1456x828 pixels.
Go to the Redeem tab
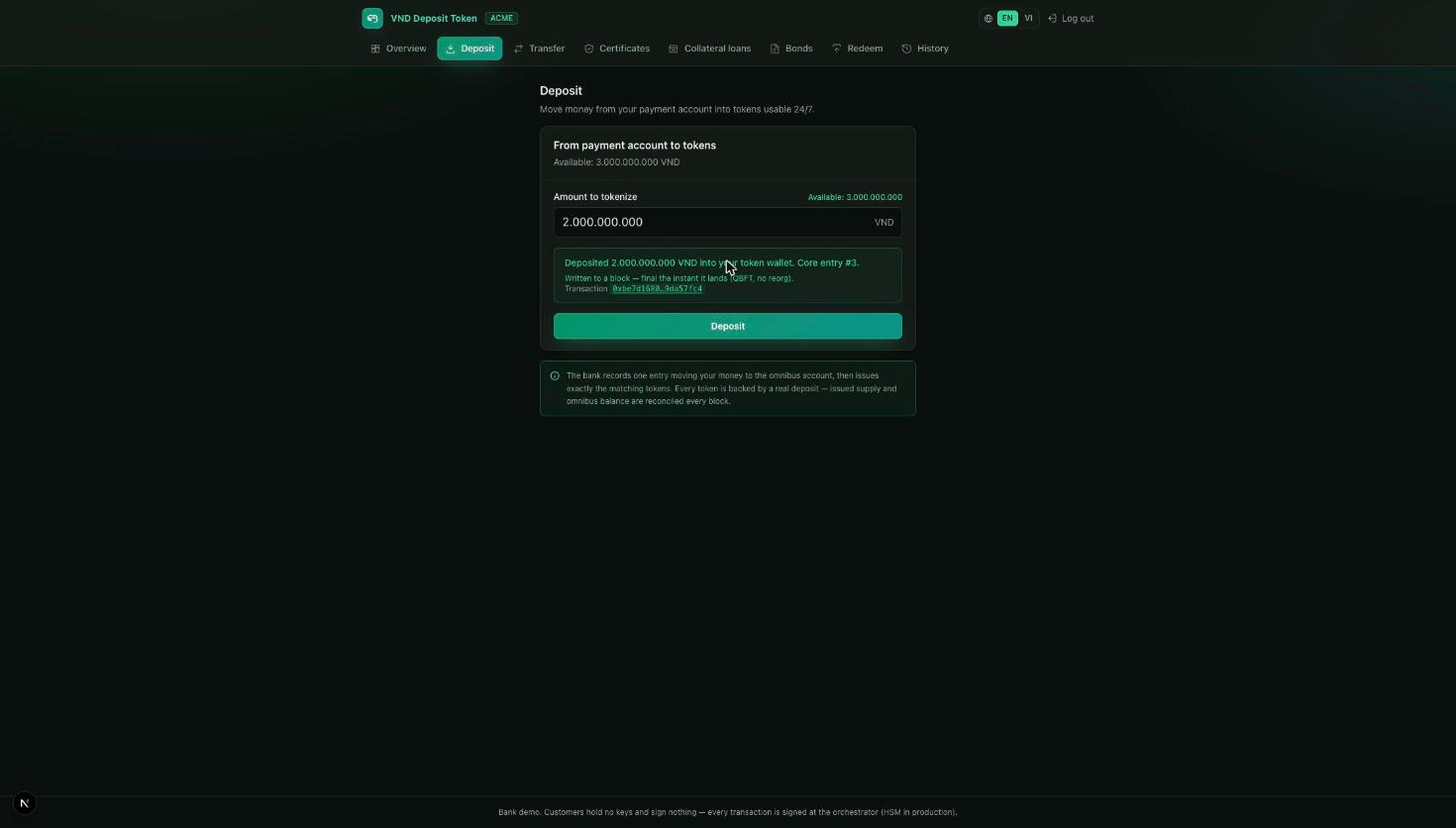[857, 49]
